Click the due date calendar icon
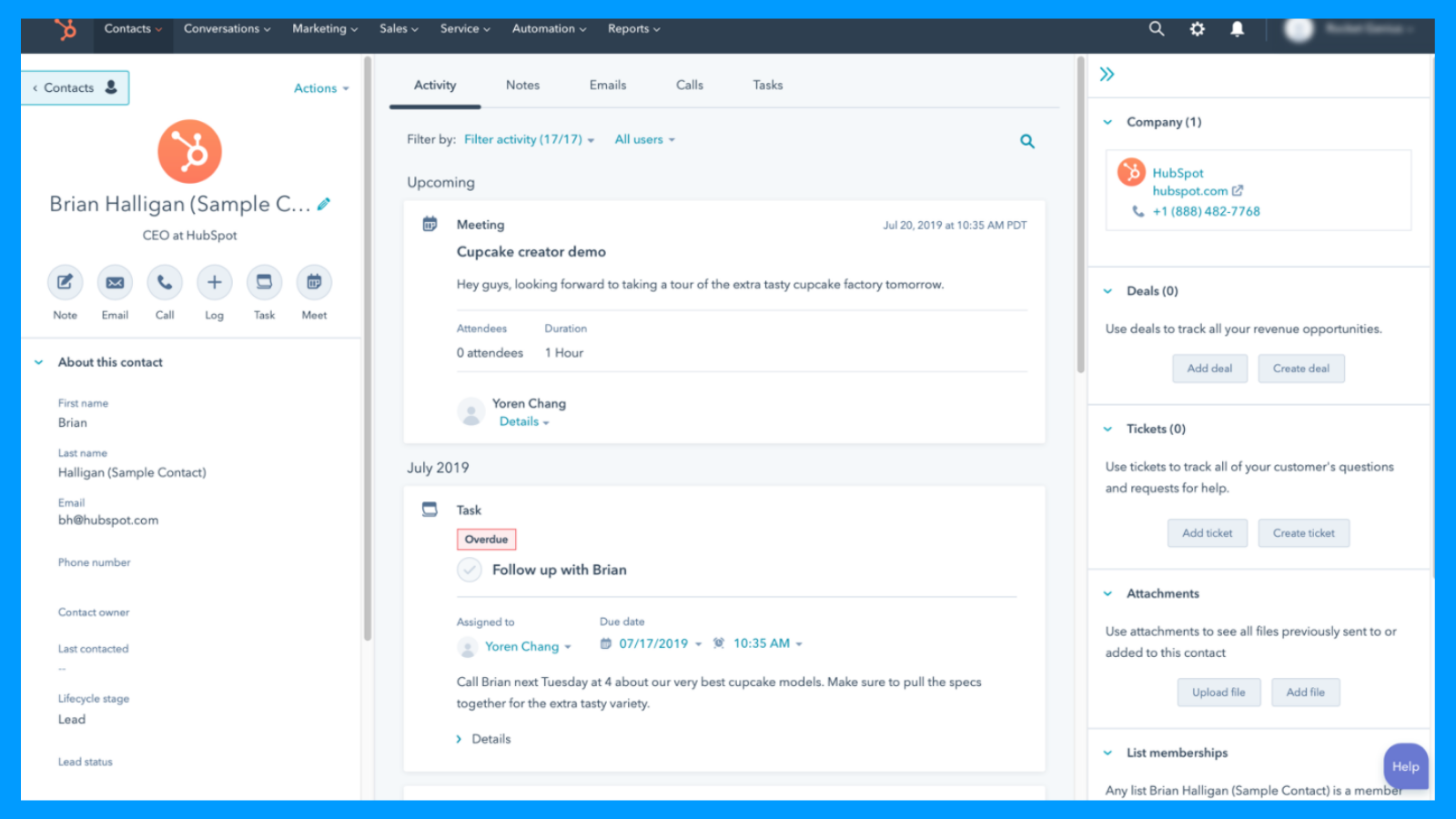The width and height of the screenshot is (1456, 819). 606,643
